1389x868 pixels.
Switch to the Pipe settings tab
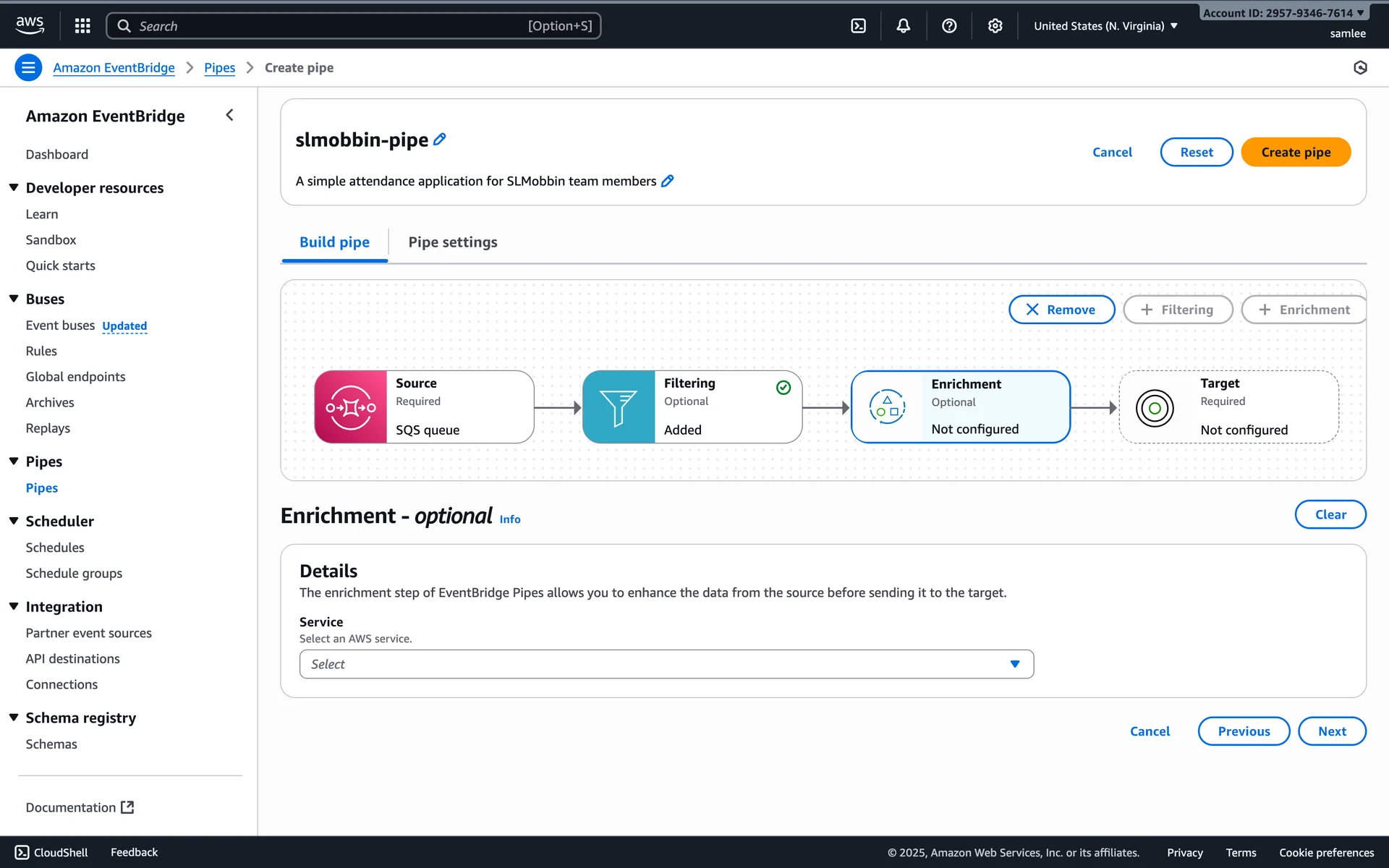453,242
